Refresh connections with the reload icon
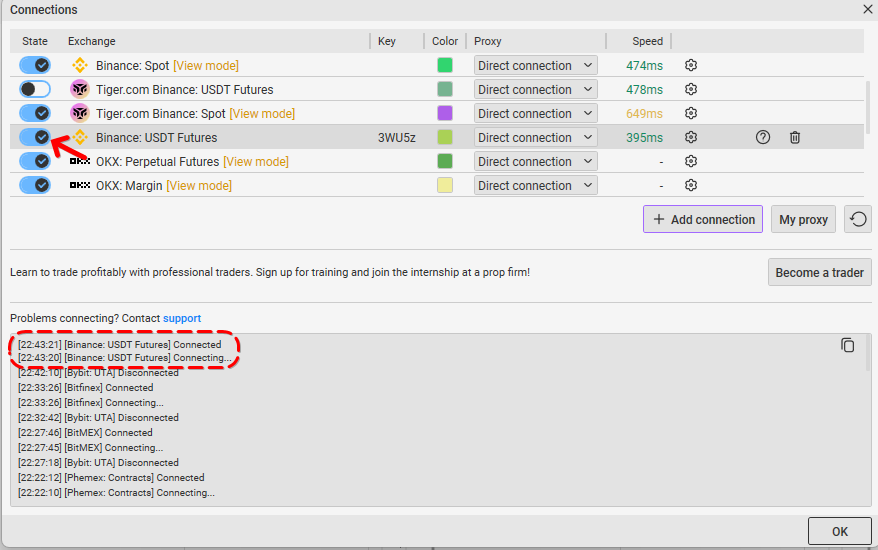The width and height of the screenshot is (878, 550). (x=858, y=219)
